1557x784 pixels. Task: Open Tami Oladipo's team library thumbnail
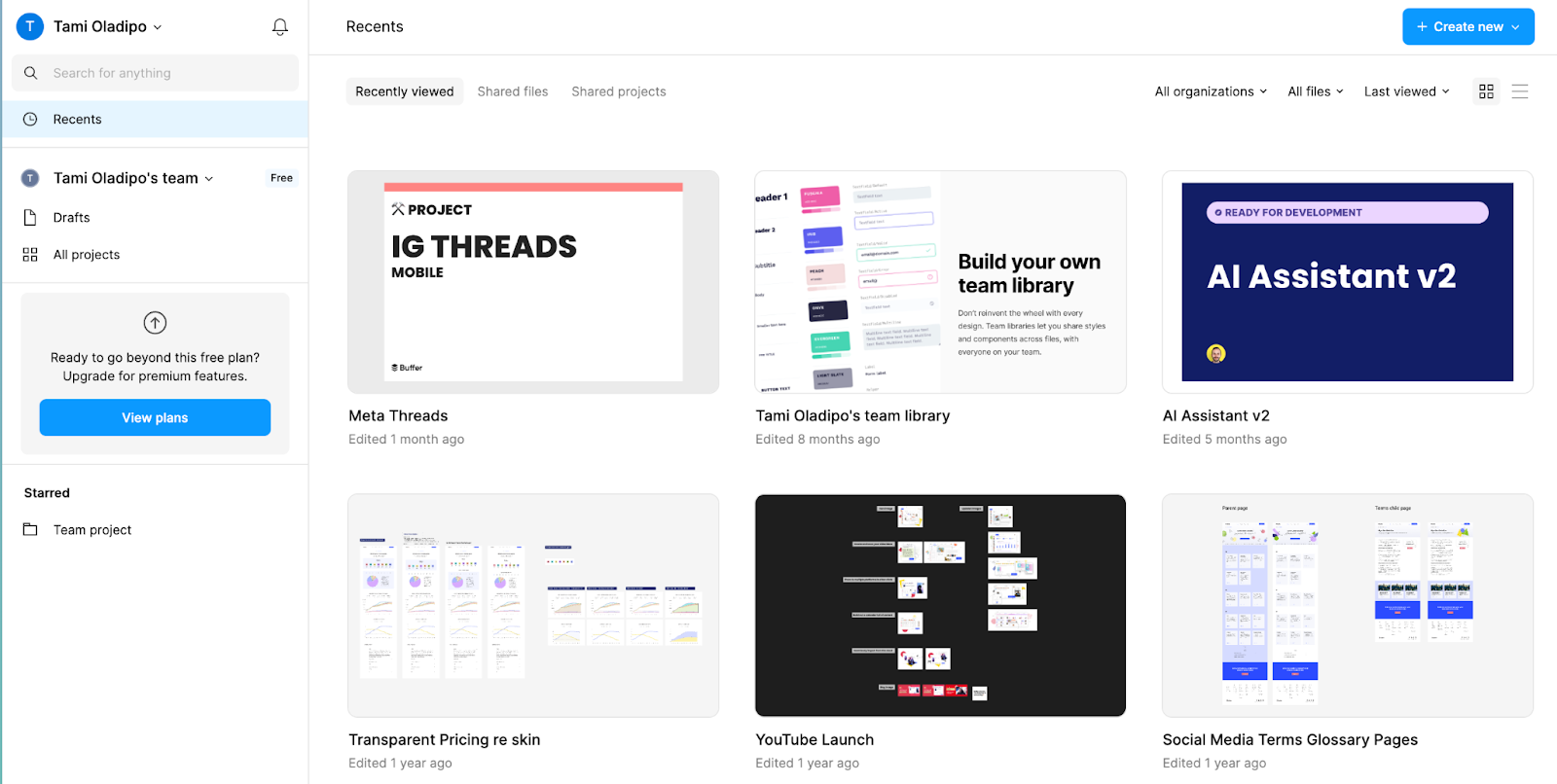click(940, 282)
